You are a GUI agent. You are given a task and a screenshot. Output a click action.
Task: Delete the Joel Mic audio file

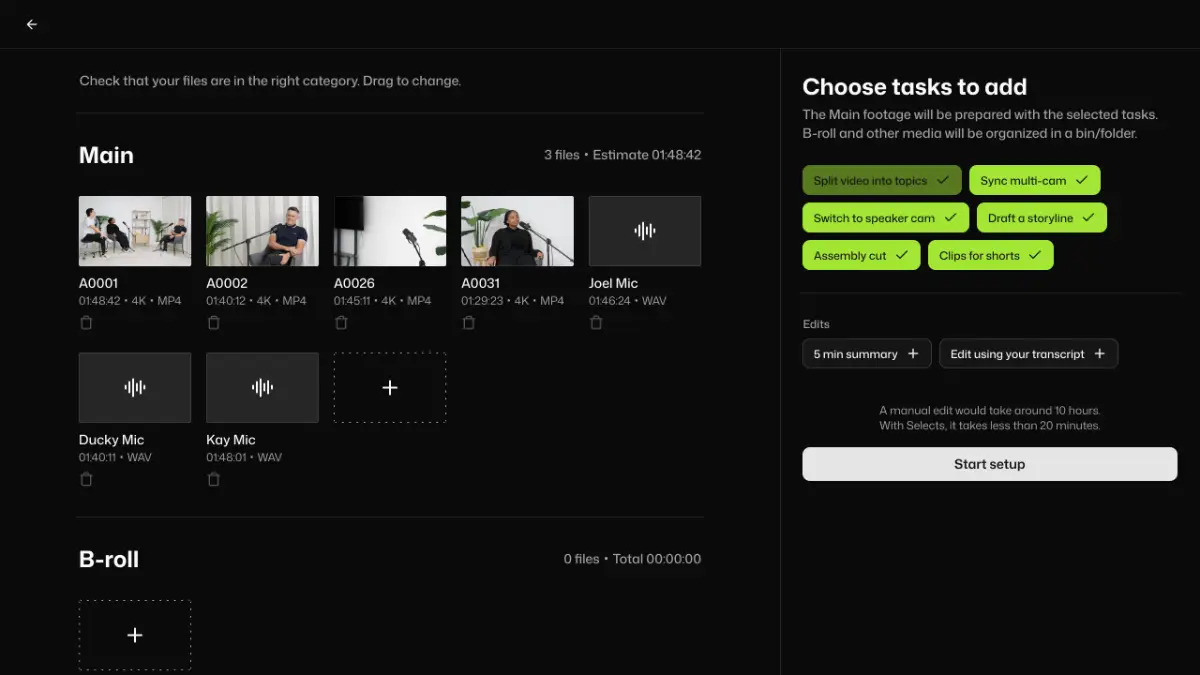click(596, 323)
